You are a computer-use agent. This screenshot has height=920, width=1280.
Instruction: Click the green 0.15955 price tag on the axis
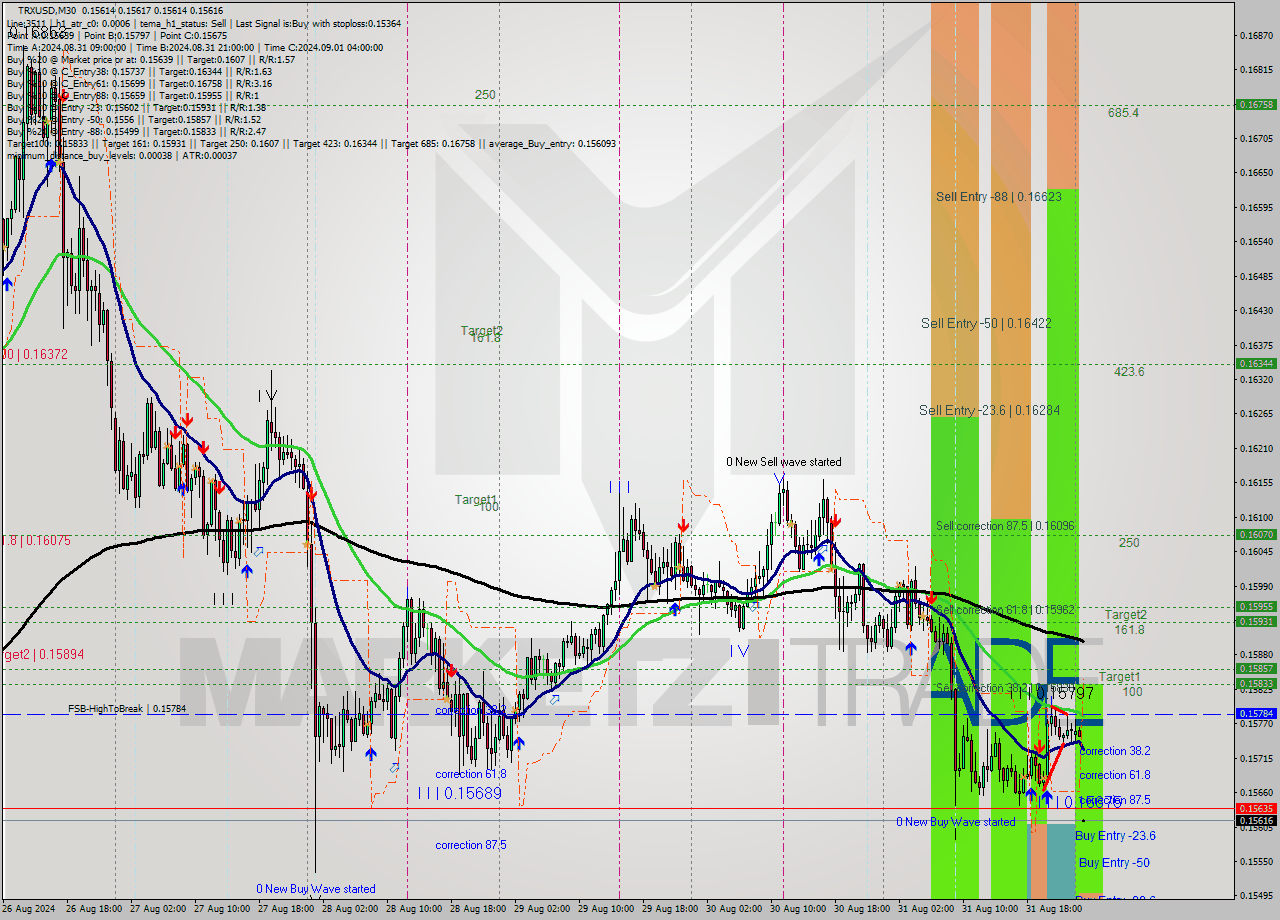click(x=1256, y=606)
